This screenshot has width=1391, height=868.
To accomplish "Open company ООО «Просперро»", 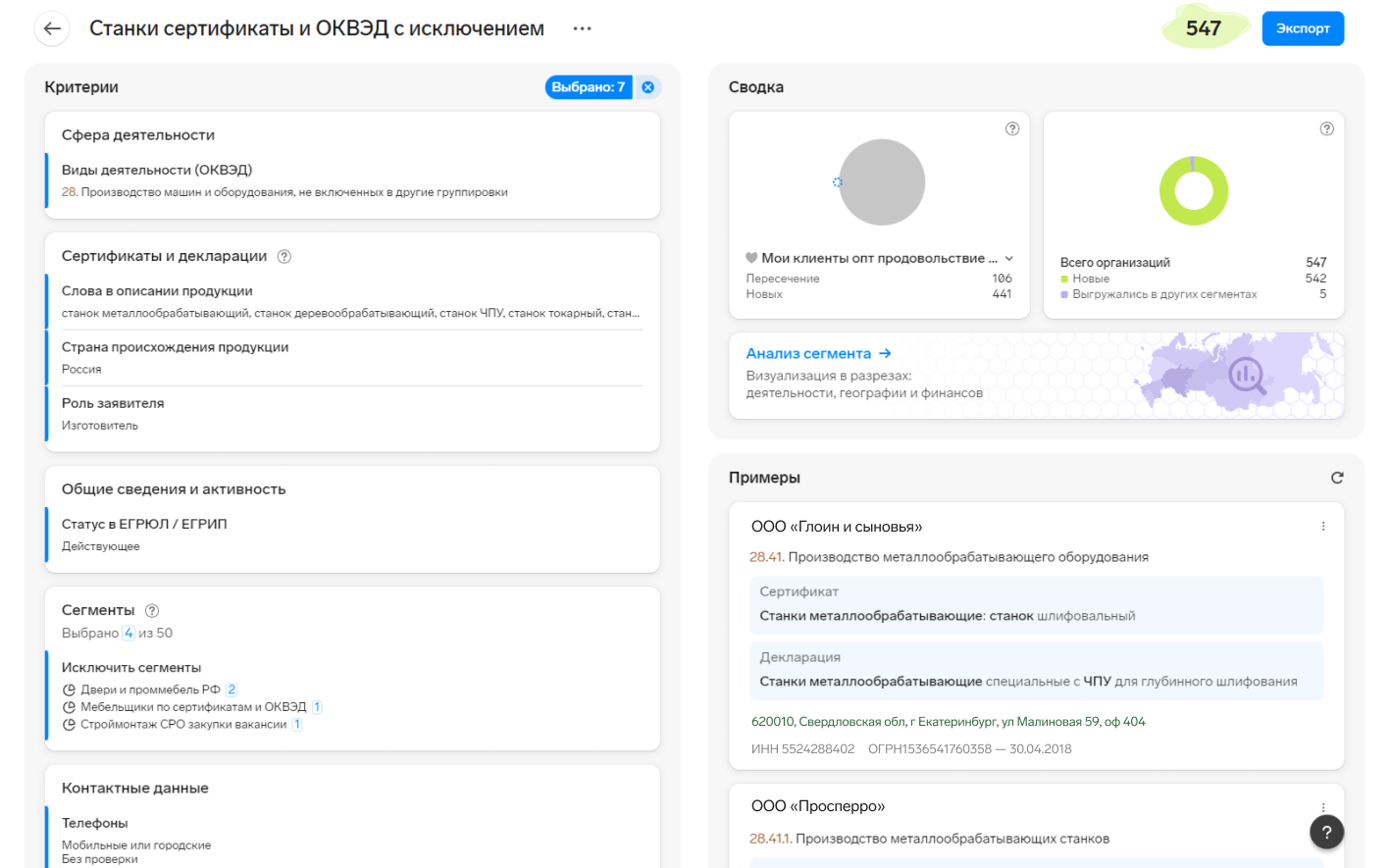I will [818, 806].
